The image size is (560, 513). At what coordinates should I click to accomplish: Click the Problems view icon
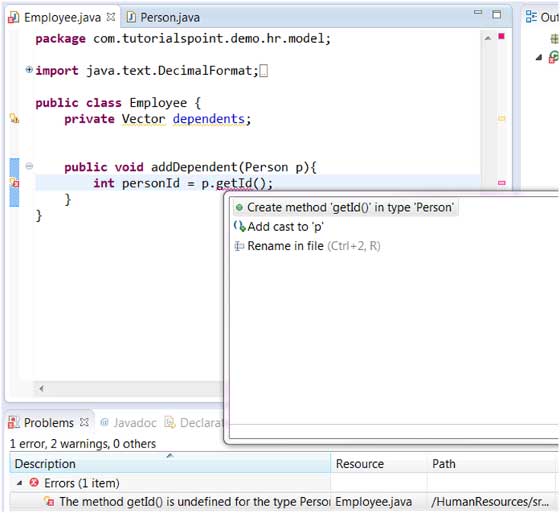click(x=14, y=423)
